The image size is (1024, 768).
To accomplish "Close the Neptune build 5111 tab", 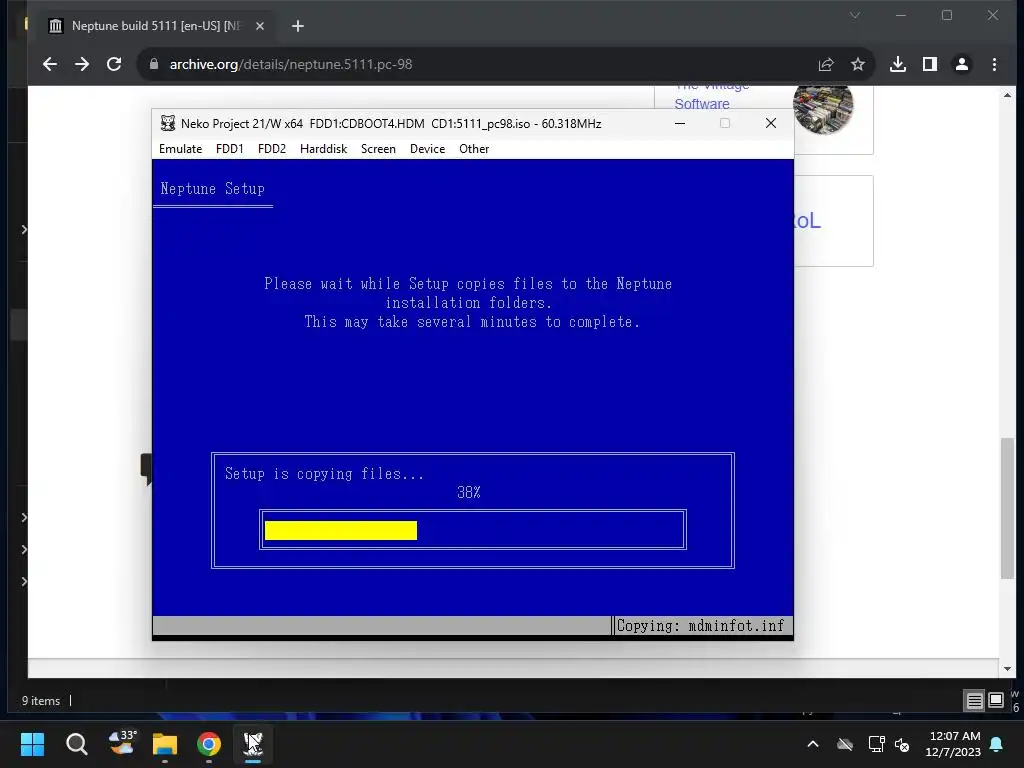I will (260, 25).
